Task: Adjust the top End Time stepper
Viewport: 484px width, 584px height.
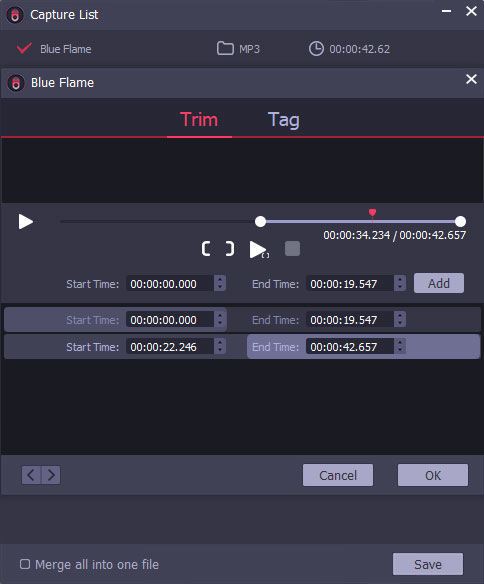Action: [400, 283]
